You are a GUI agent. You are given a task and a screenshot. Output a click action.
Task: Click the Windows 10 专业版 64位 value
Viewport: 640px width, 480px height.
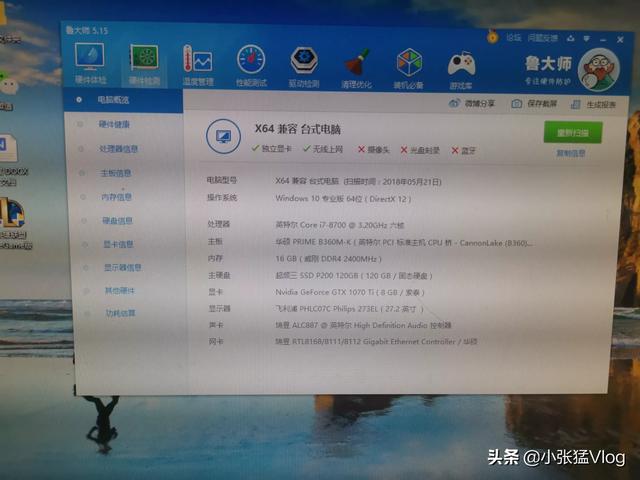pos(343,199)
